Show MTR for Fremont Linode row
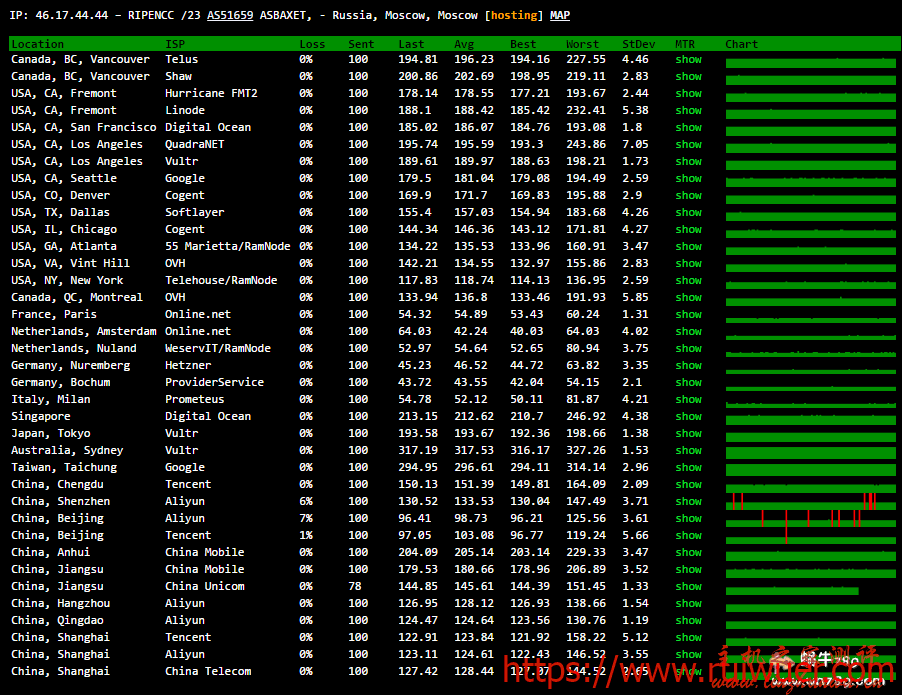The width and height of the screenshot is (902, 695). click(688, 111)
